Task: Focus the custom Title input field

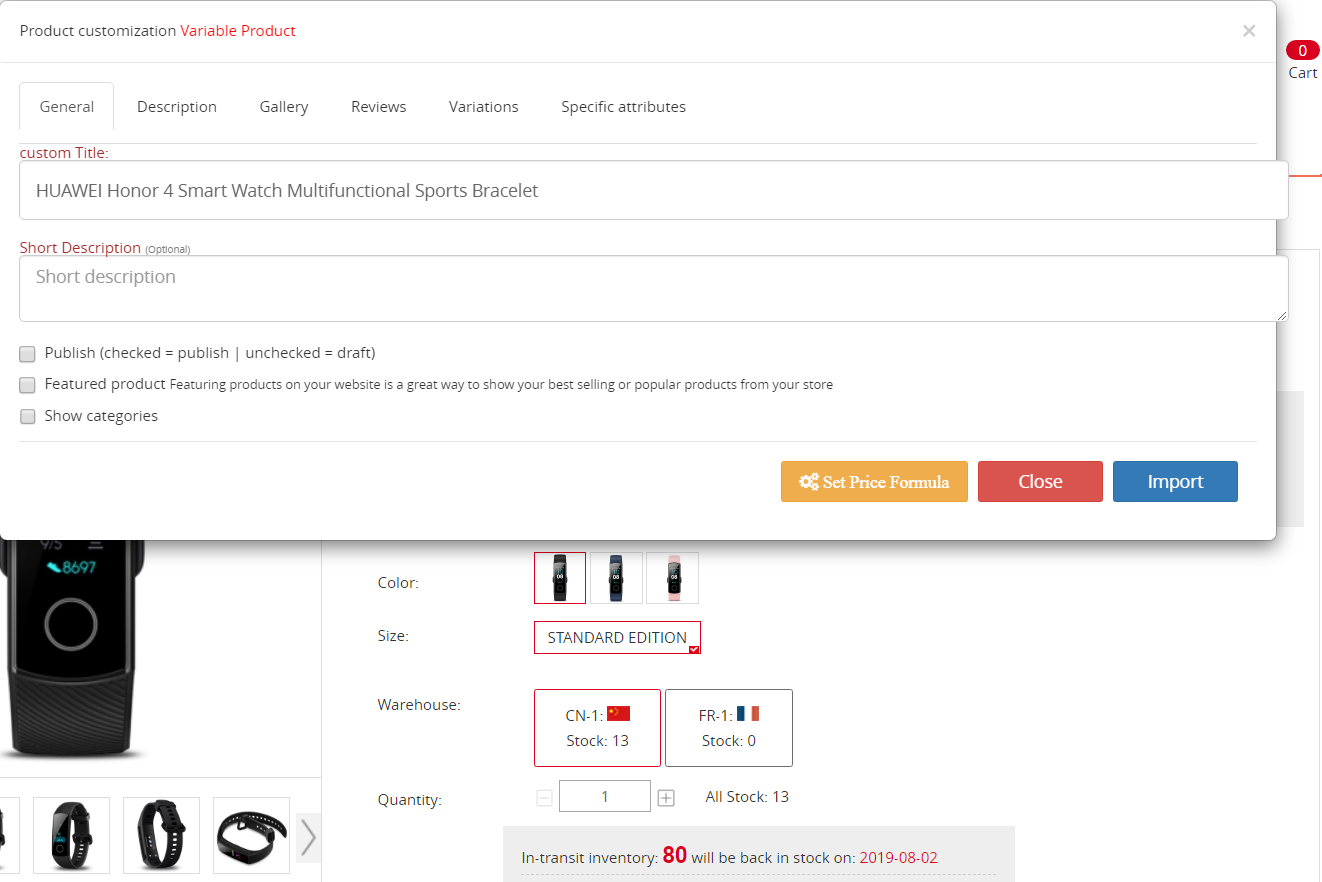Action: [x=653, y=190]
